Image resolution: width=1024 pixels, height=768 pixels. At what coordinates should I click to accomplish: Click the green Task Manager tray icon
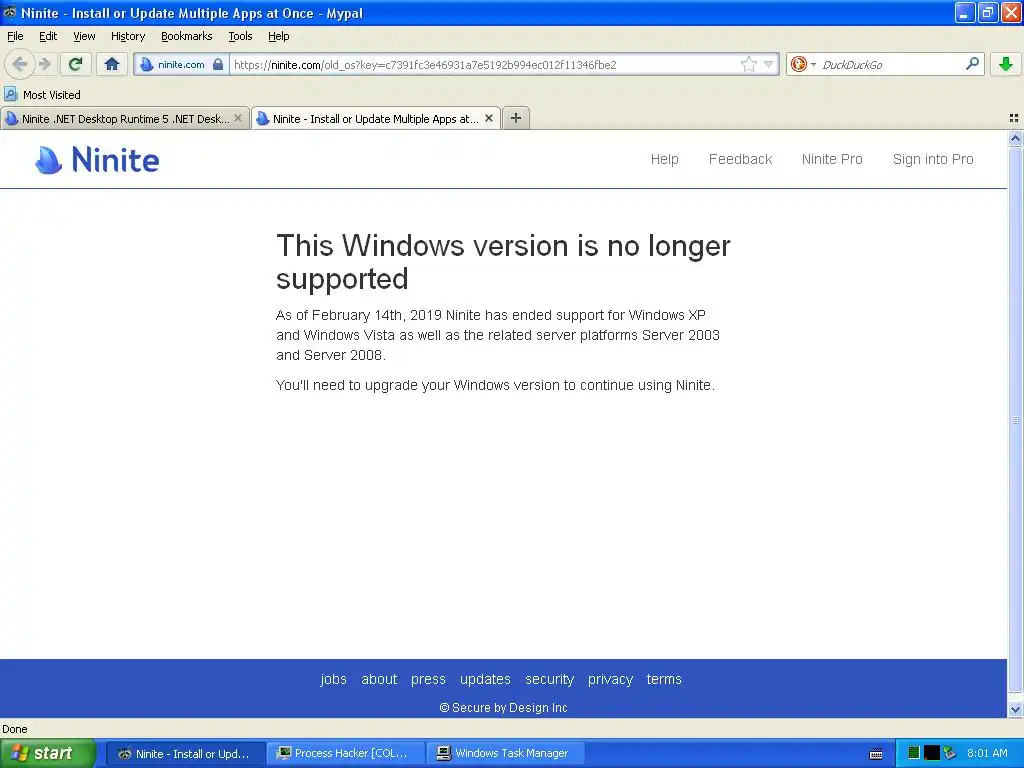click(x=914, y=753)
